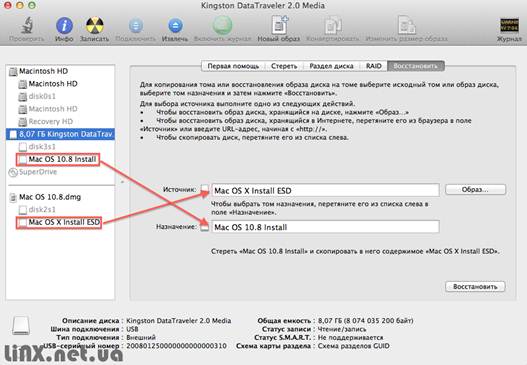Click the Source (Источник) field
Image resolution: width=527 pixels, height=365 pixels.
325,190
